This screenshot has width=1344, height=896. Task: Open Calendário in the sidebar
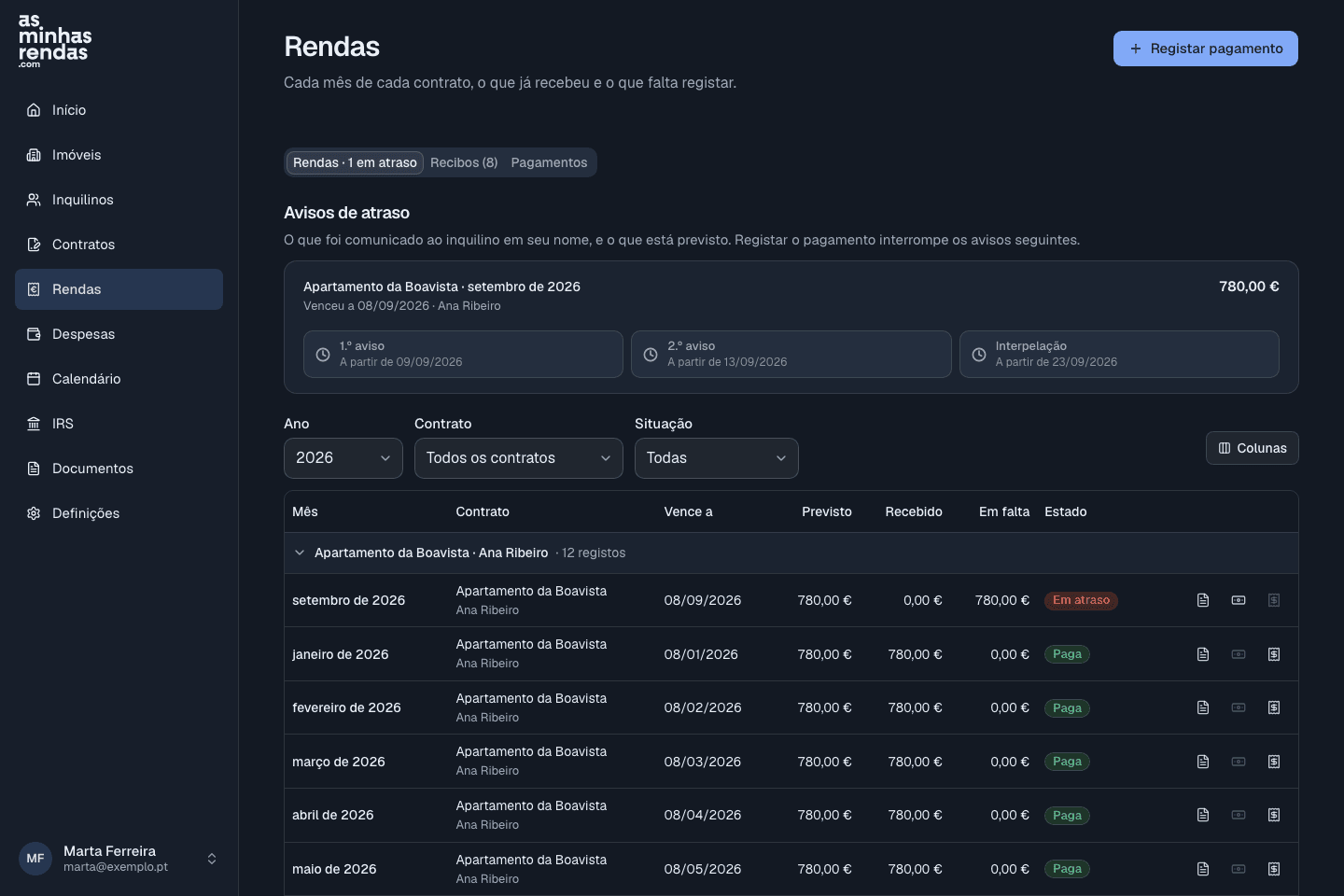(119, 379)
